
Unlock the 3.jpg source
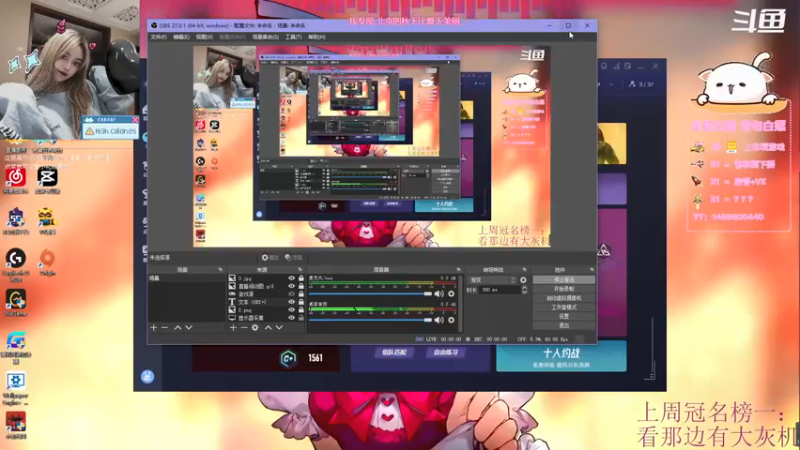(x=301, y=278)
